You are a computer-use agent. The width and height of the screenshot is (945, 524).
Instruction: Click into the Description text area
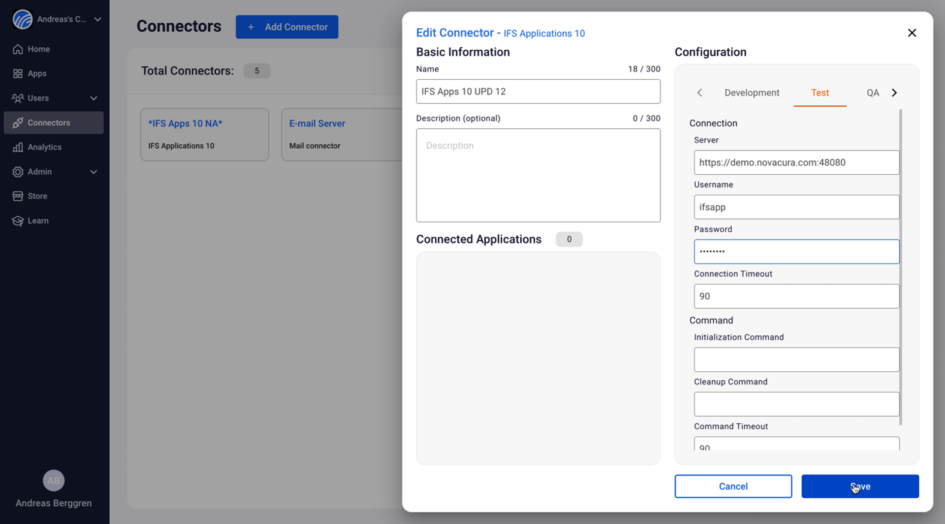538,175
